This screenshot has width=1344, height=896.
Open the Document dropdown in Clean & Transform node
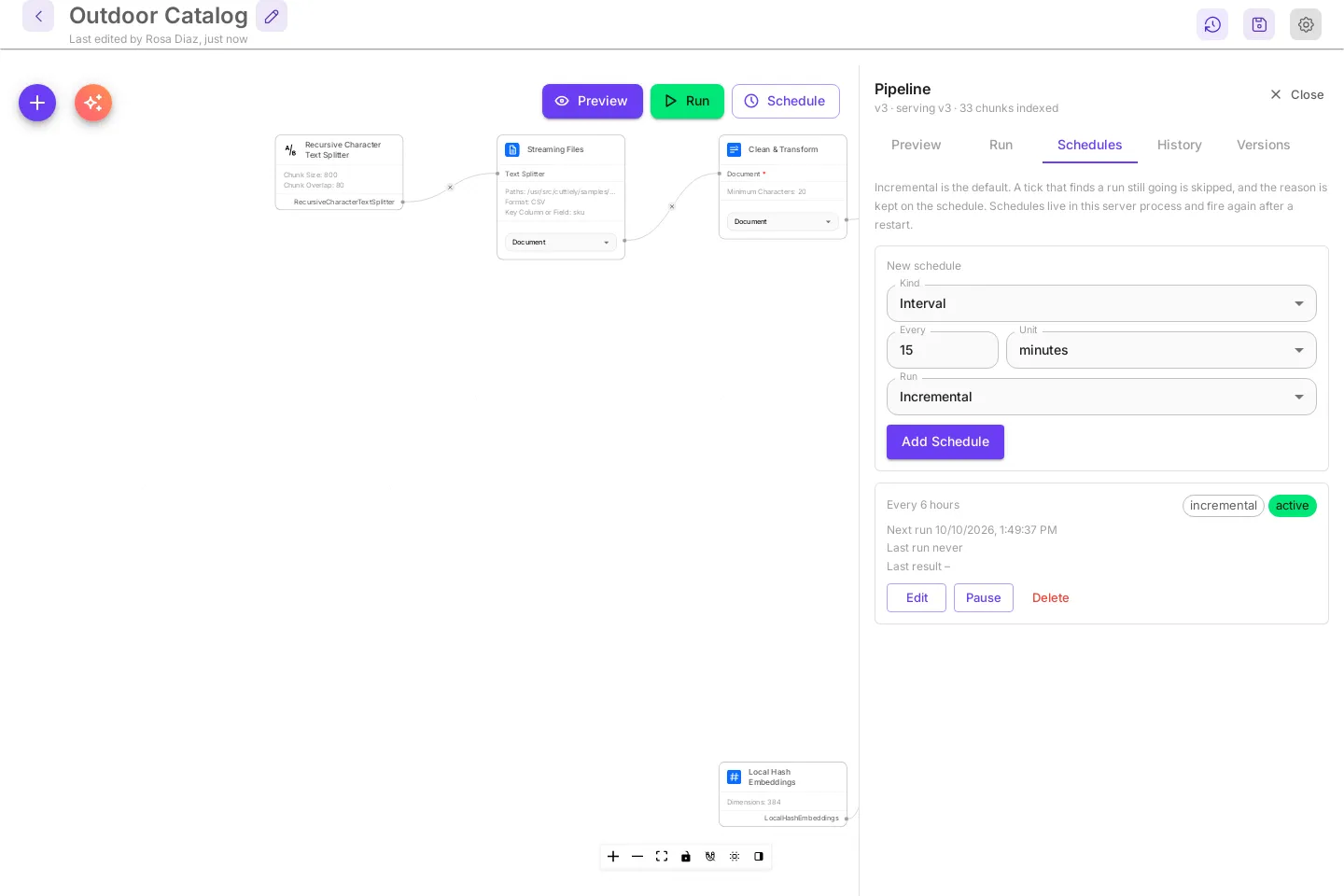coord(783,221)
